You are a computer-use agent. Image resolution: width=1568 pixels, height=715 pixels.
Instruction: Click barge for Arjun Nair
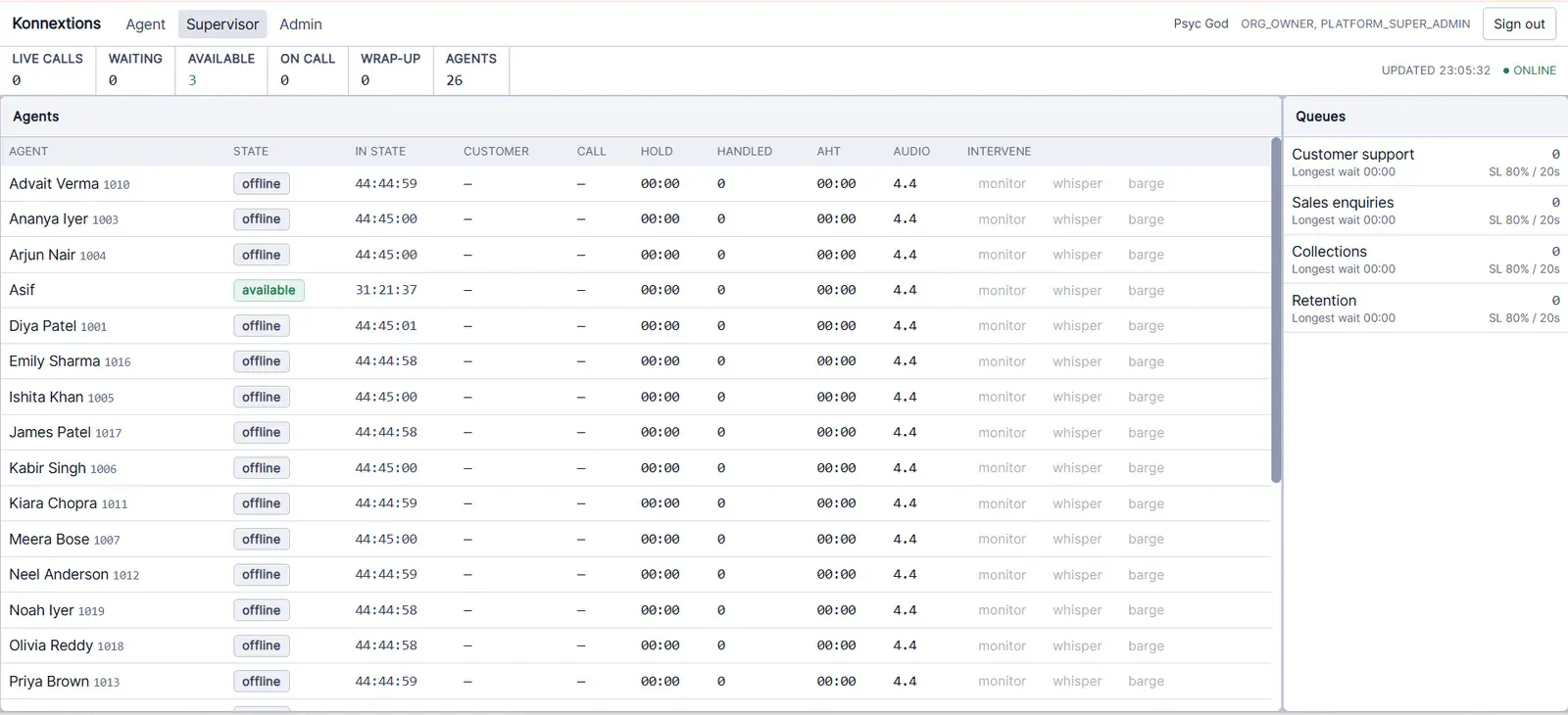point(1146,255)
